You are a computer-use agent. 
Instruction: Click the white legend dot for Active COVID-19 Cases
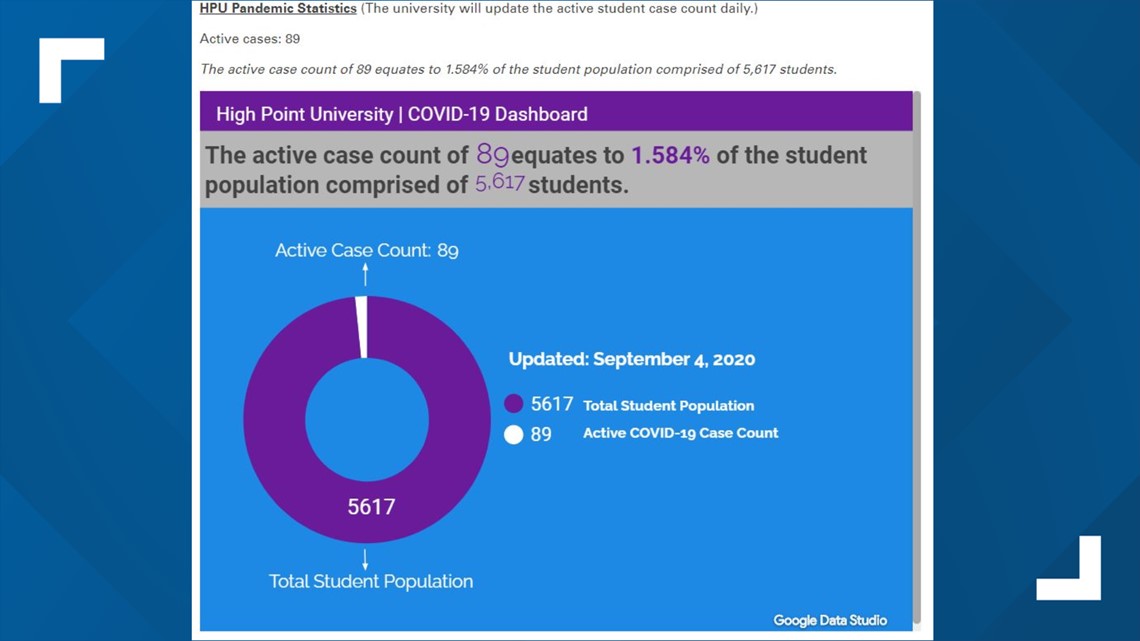pos(514,434)
